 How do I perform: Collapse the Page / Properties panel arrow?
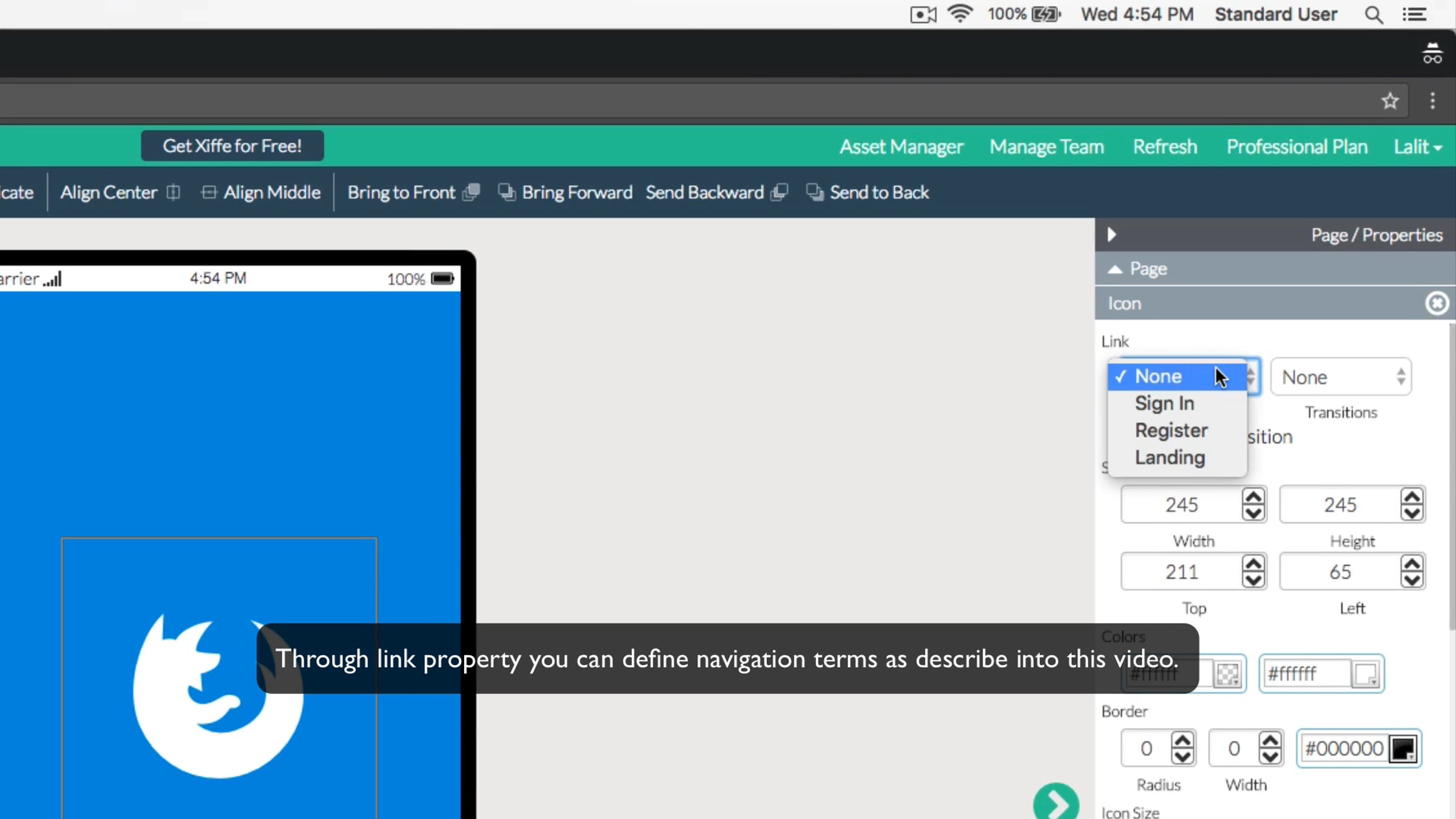click(1111, 235)
